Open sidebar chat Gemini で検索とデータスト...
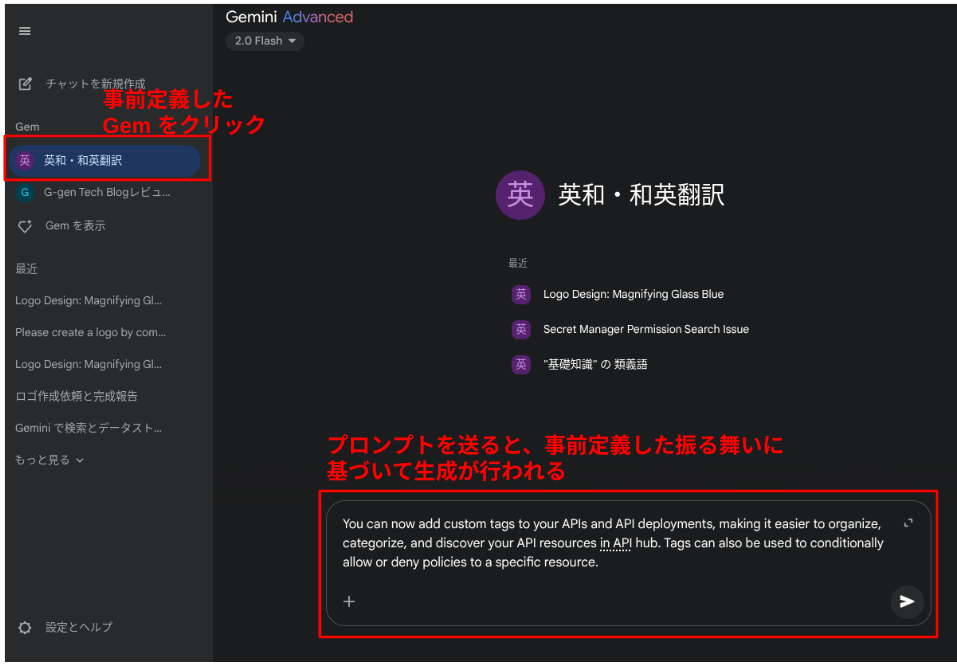The image size is (957, 669). (88, 428)
